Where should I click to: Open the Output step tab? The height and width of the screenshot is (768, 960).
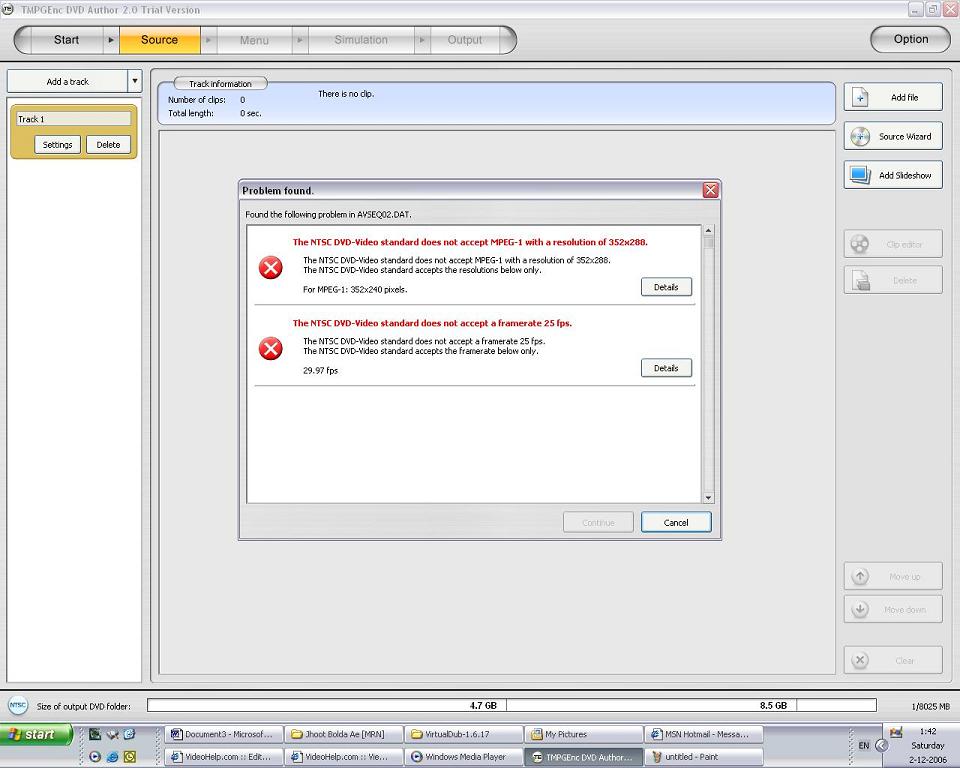(x=465, y=40)
